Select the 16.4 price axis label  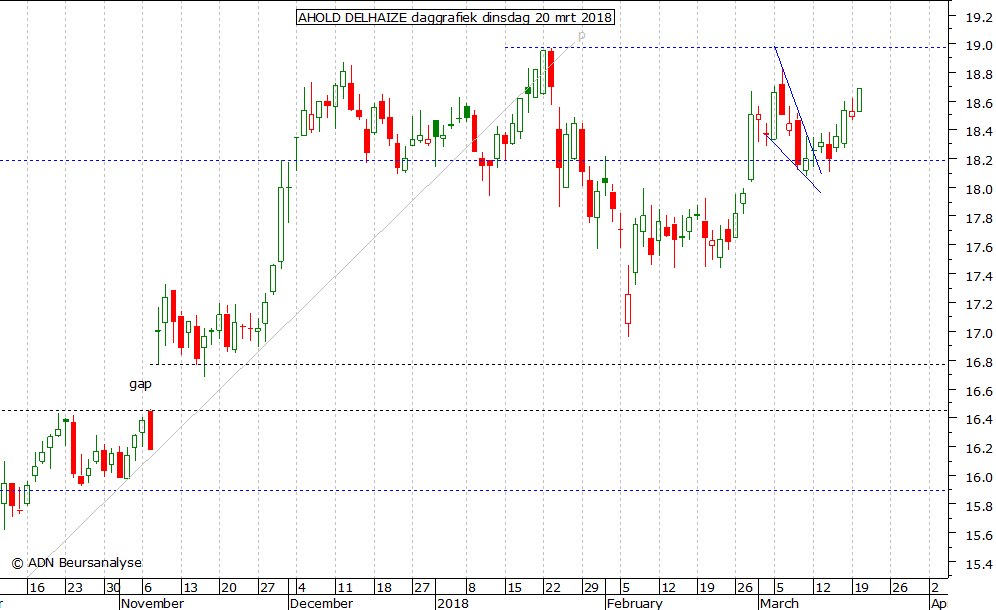979,419
